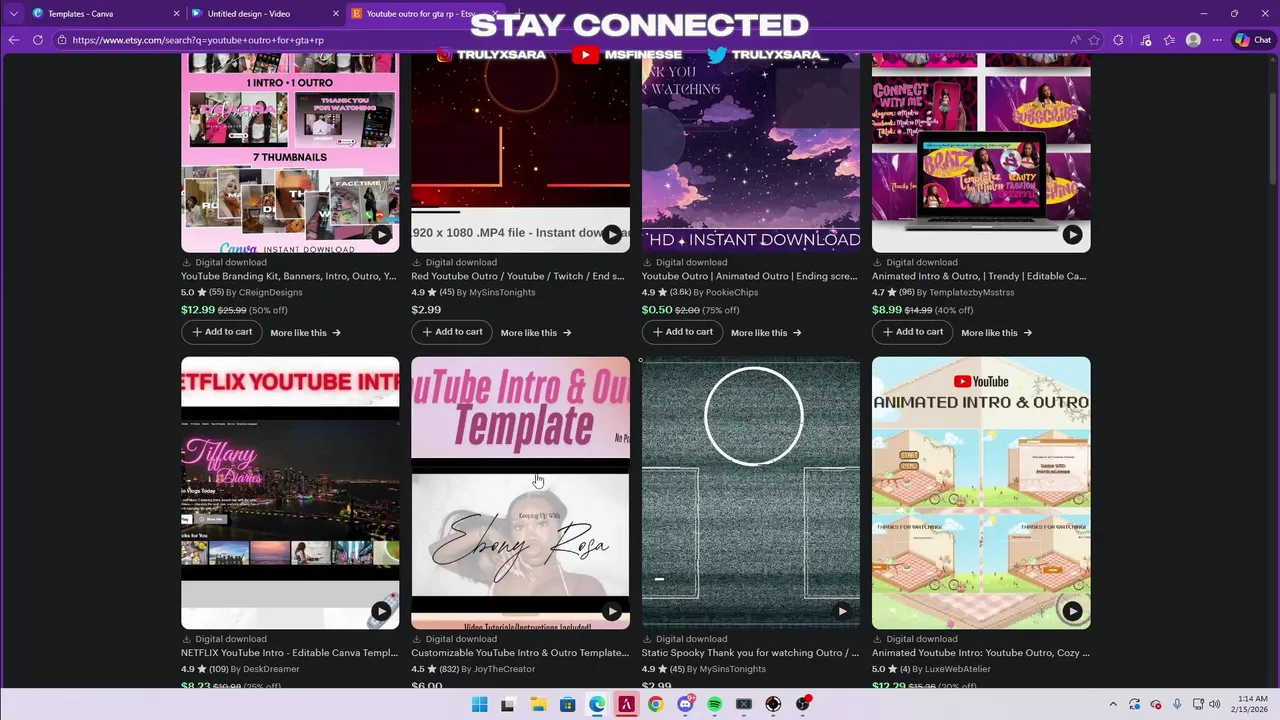
Task: Add Red Youtube Outro to cart
Action: tap(452, 332)
